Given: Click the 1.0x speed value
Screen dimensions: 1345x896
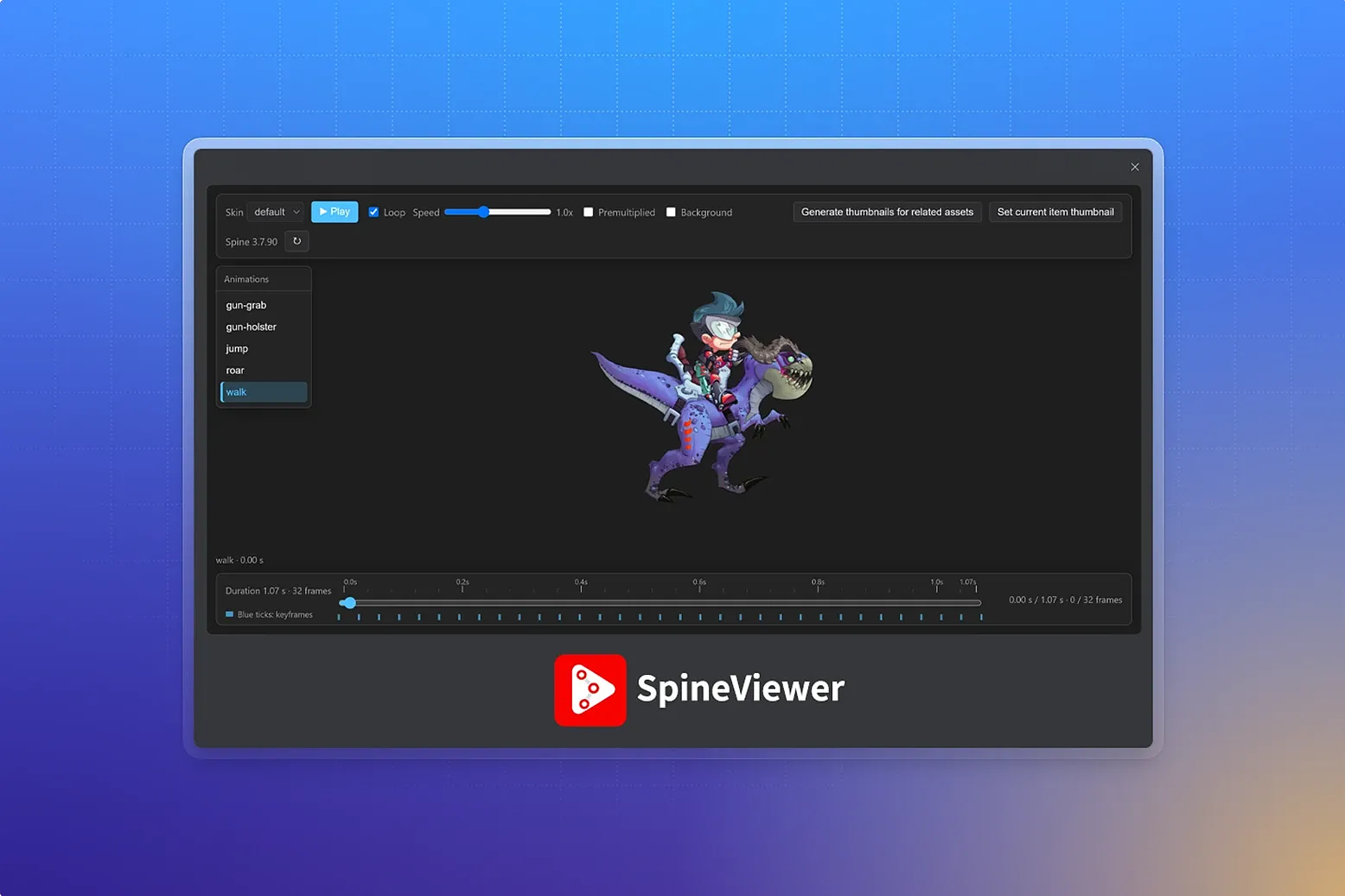Looking at the screenshot, I should (x=564, y=213).
